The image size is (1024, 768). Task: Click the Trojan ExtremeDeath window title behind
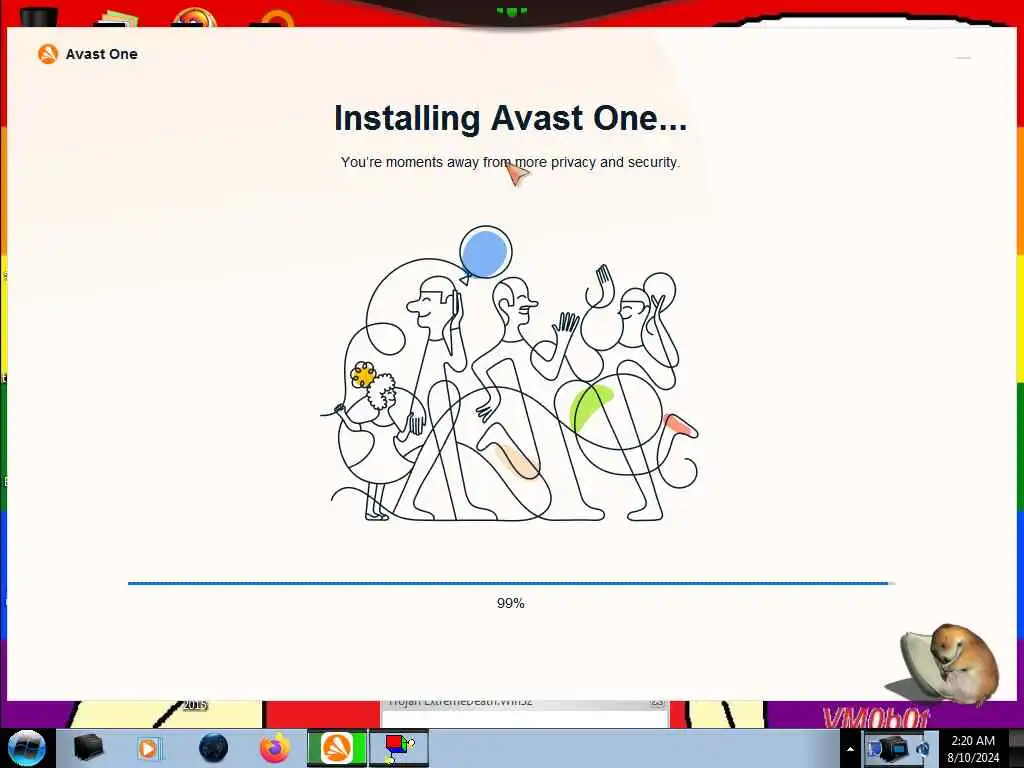(x=460, y=703)
